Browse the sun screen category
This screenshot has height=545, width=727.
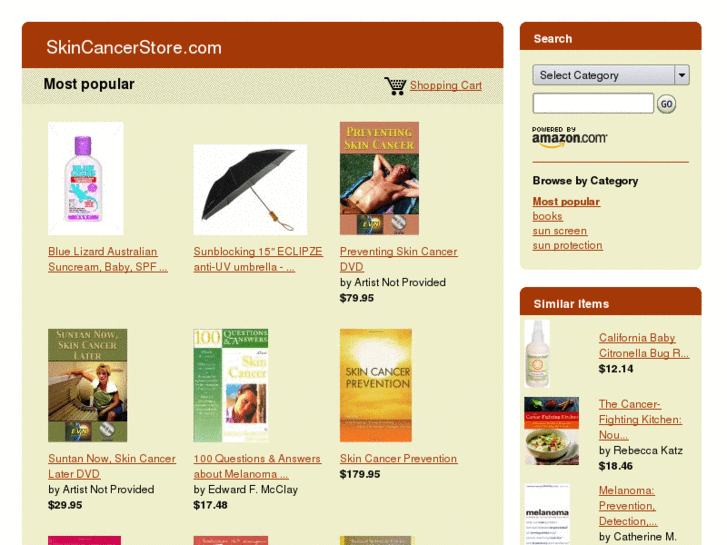click(x=560, y=231)
